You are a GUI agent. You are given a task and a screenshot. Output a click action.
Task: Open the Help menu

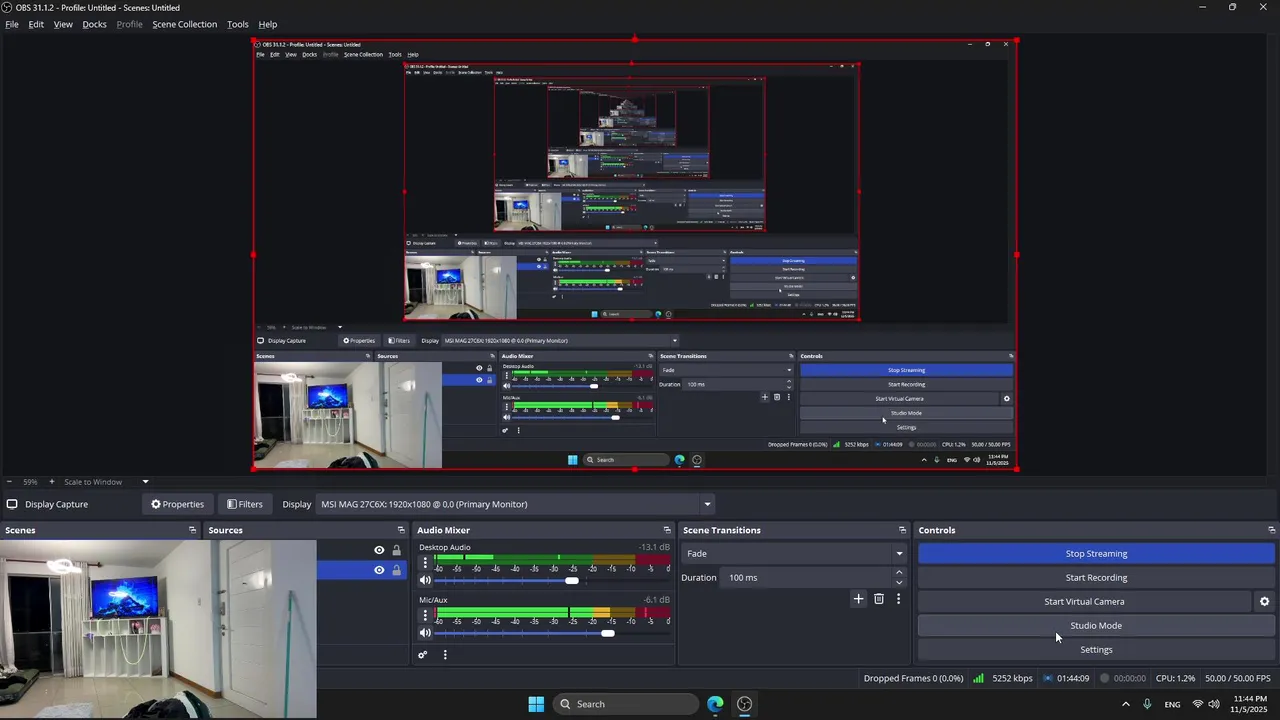(268, 24)
